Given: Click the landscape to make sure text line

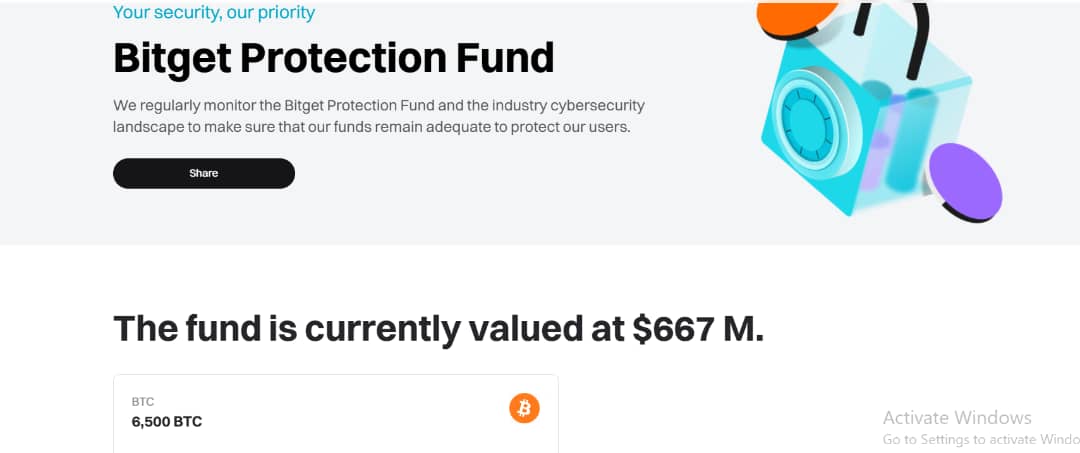Looking at the screenshot, I should coord(372,128).
